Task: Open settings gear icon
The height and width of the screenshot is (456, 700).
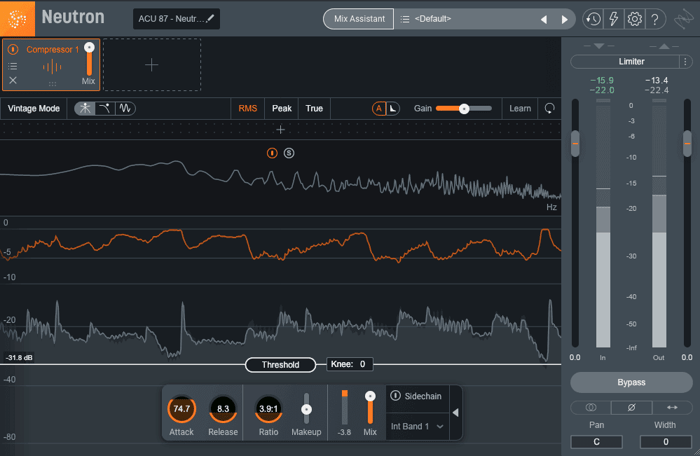Action: (634, 19)
